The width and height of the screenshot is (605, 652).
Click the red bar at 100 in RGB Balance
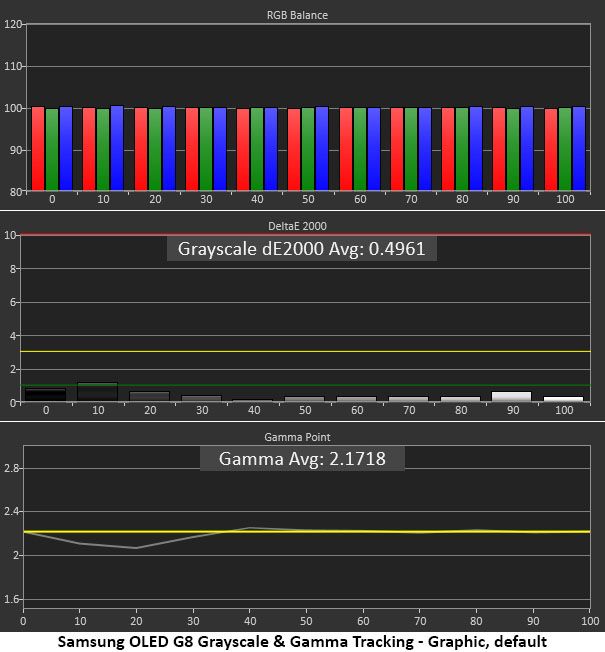(551, 150)
